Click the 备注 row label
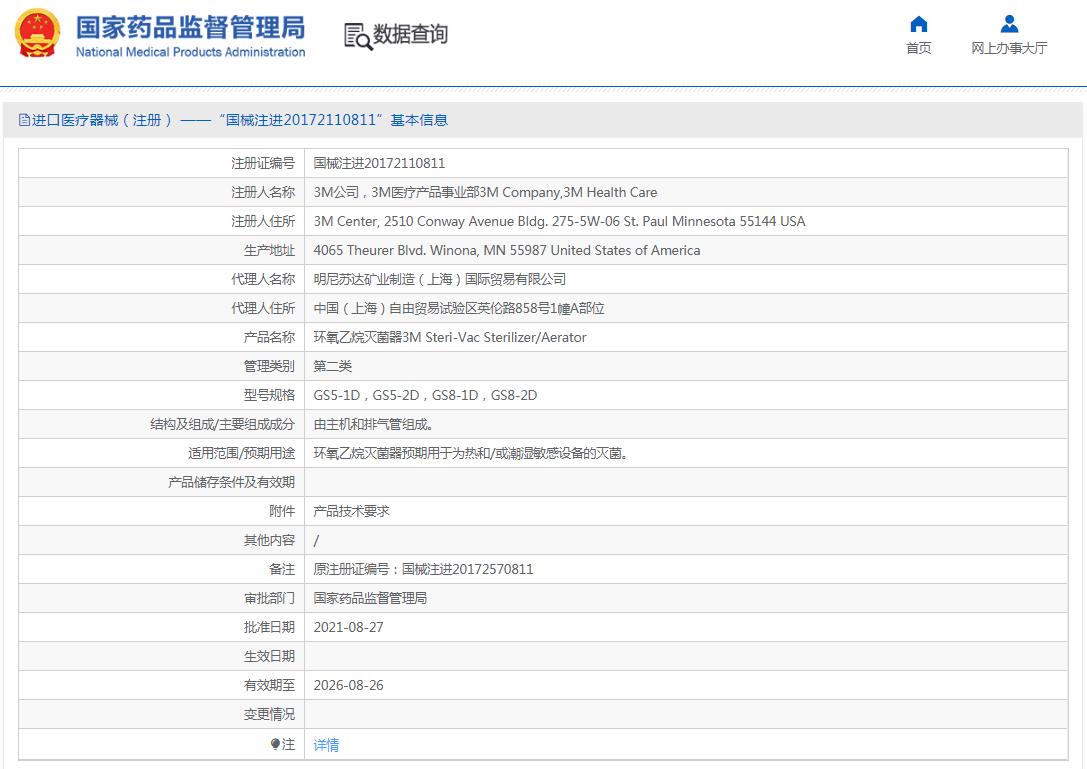The image size is (1087, 769). click(282, 569)
